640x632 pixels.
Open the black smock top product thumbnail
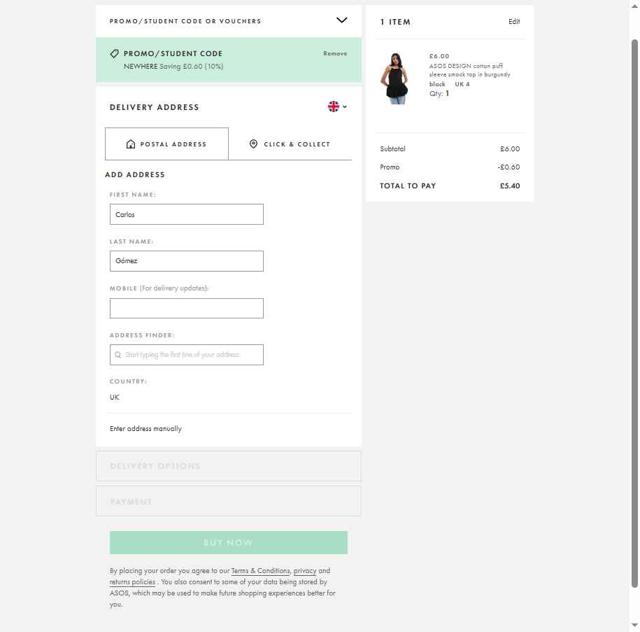(397, 79)
